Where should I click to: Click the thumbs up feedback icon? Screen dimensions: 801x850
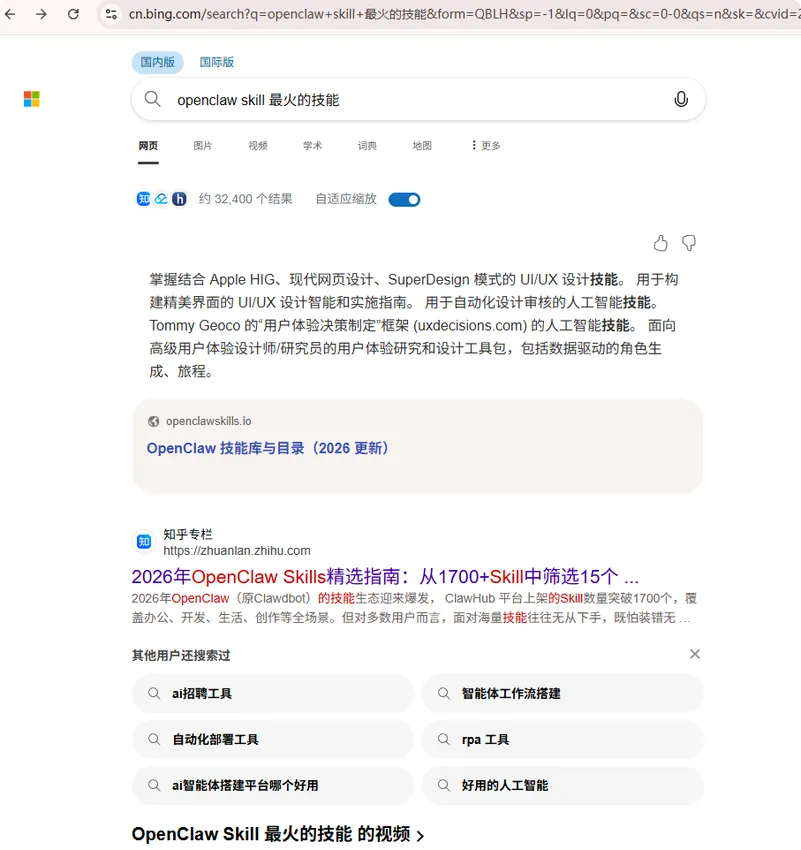pos(660,243)
